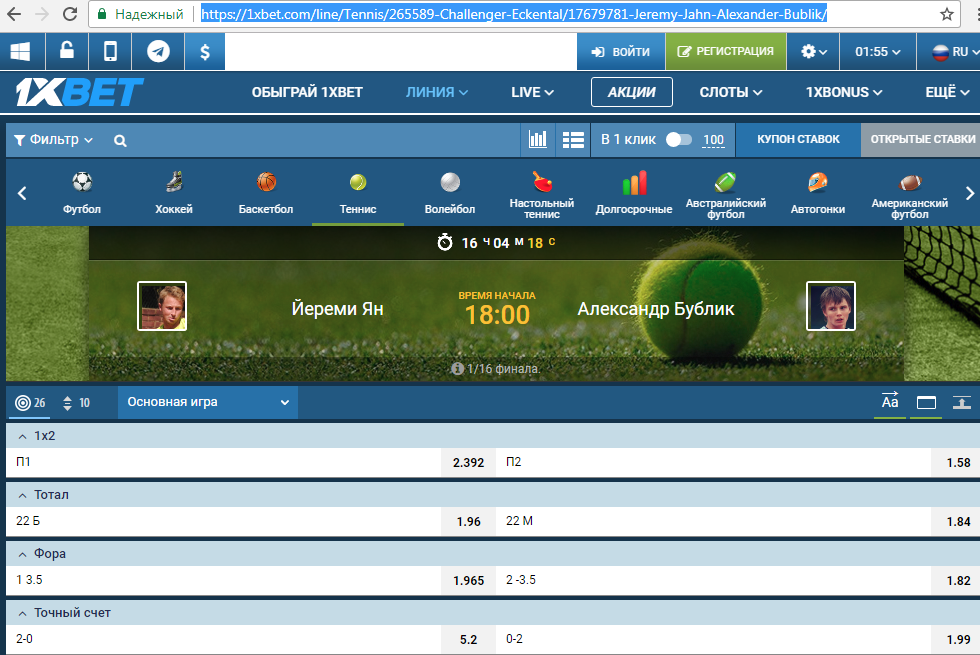Click the unlocked padlock icon

(66, 51)
